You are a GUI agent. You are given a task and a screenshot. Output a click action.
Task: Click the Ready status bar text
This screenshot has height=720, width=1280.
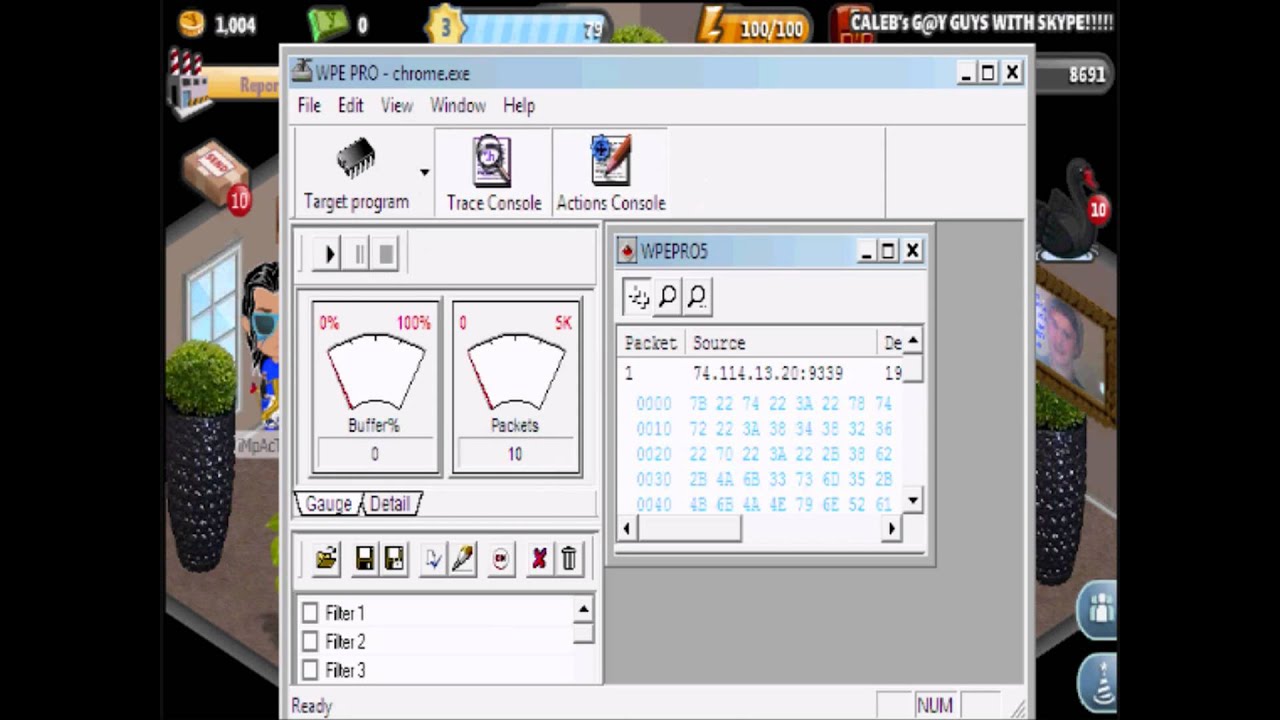coord(311,706)
